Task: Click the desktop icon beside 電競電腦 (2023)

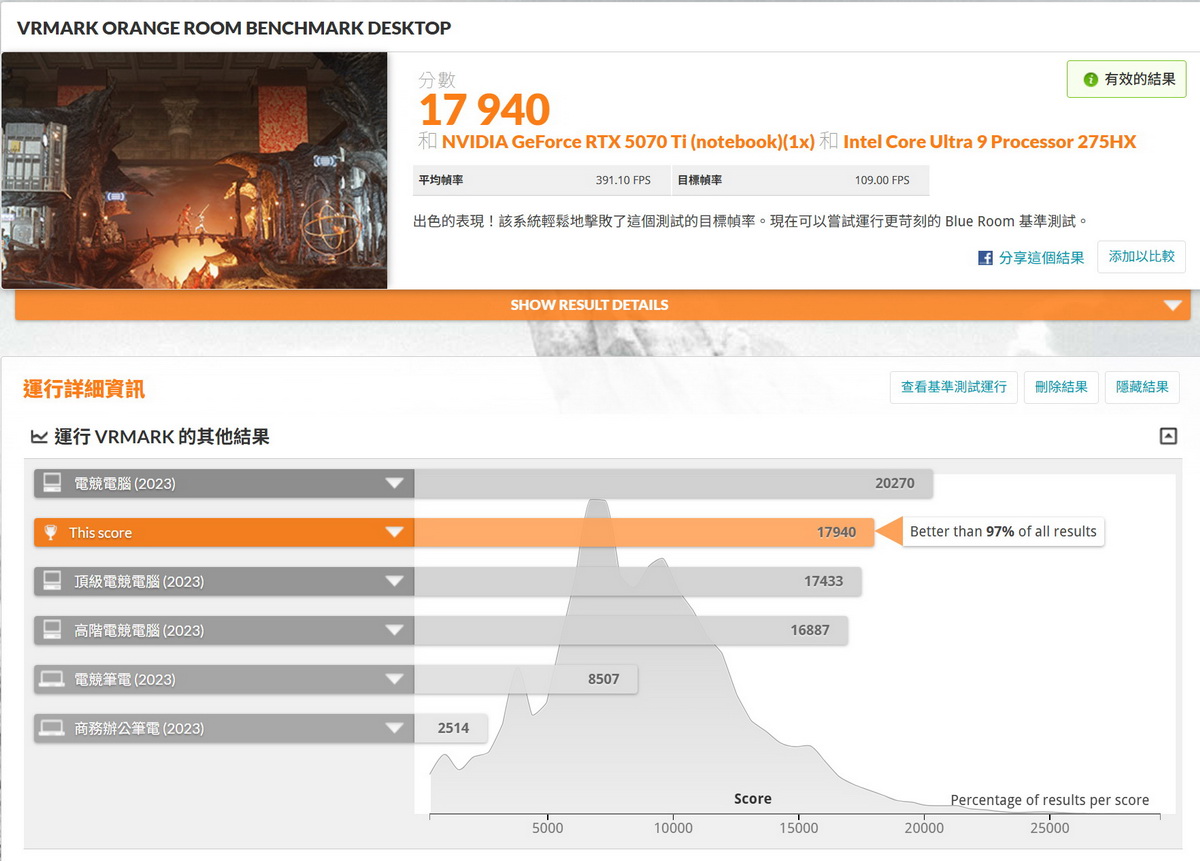Action: point(51,484)
